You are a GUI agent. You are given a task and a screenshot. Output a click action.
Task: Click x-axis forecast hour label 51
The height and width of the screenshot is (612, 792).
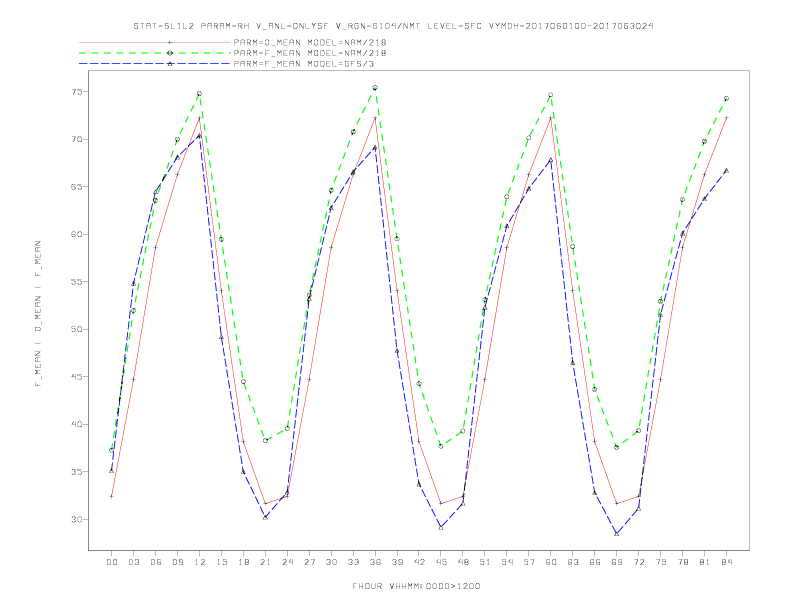tap(485, 562)
